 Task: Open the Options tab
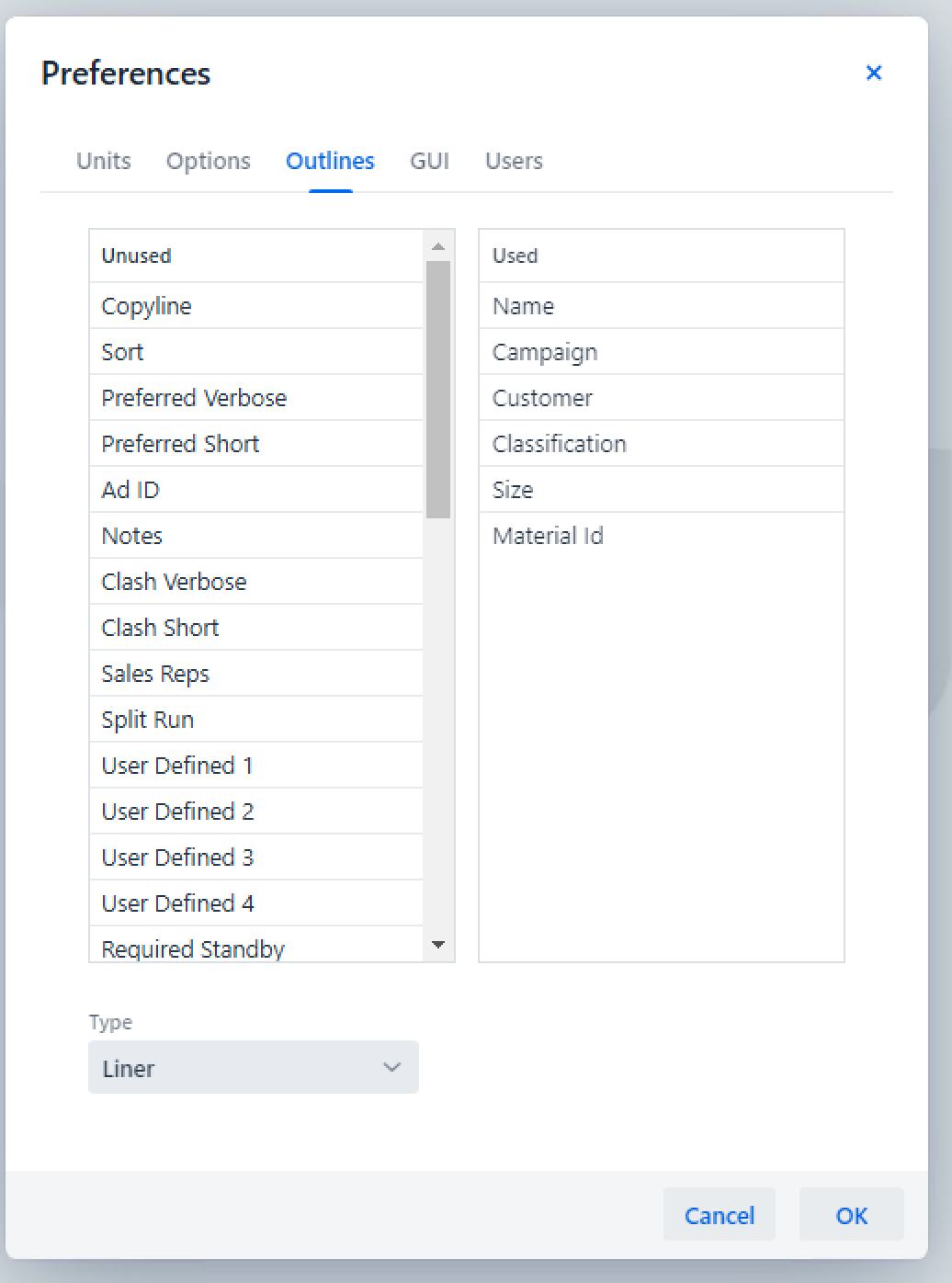coord(208,161)
